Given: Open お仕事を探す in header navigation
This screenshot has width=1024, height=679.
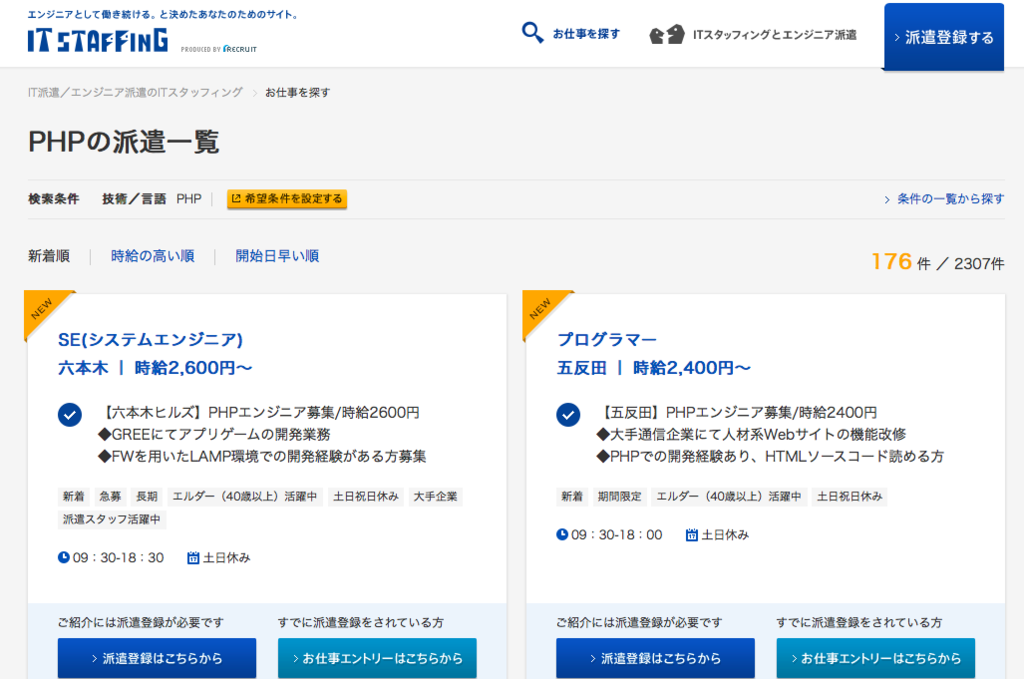Looking at the screenshot, I should 586,34.
